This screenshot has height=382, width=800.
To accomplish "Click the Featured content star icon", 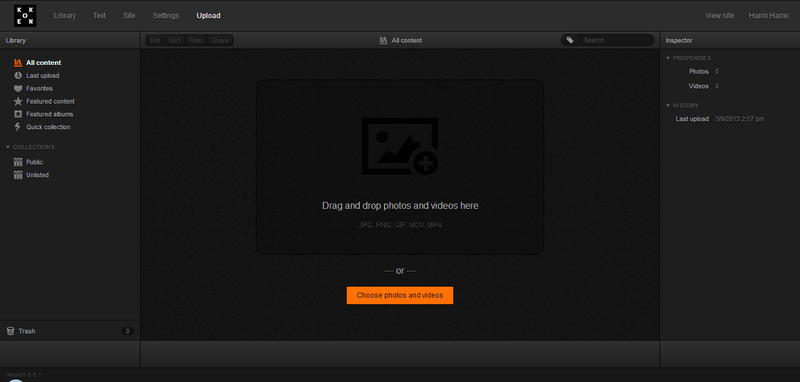I will pyautogui.click(x=18, y=101).
